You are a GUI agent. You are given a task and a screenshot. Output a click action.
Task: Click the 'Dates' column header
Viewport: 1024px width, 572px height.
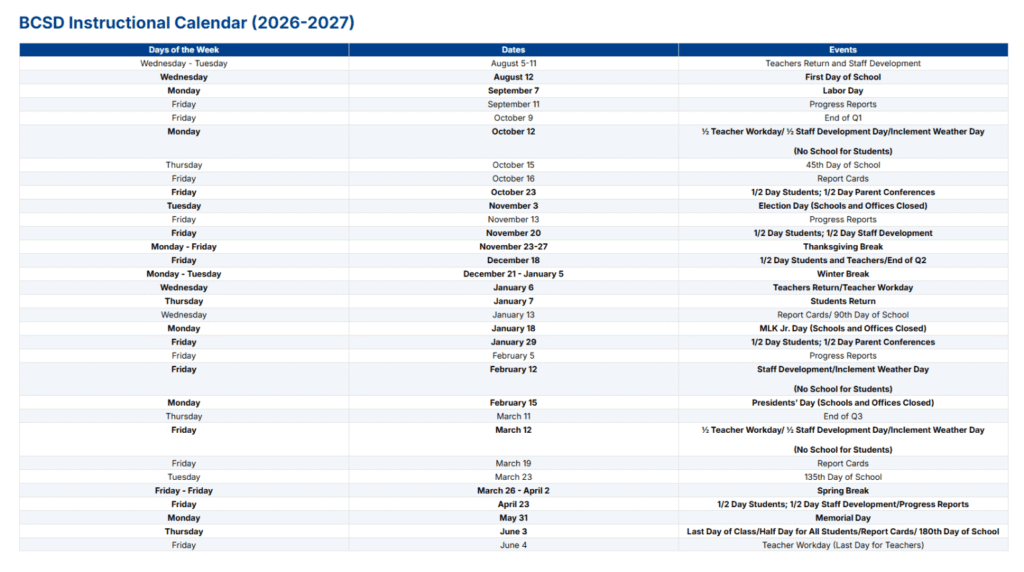click(513, 50)
